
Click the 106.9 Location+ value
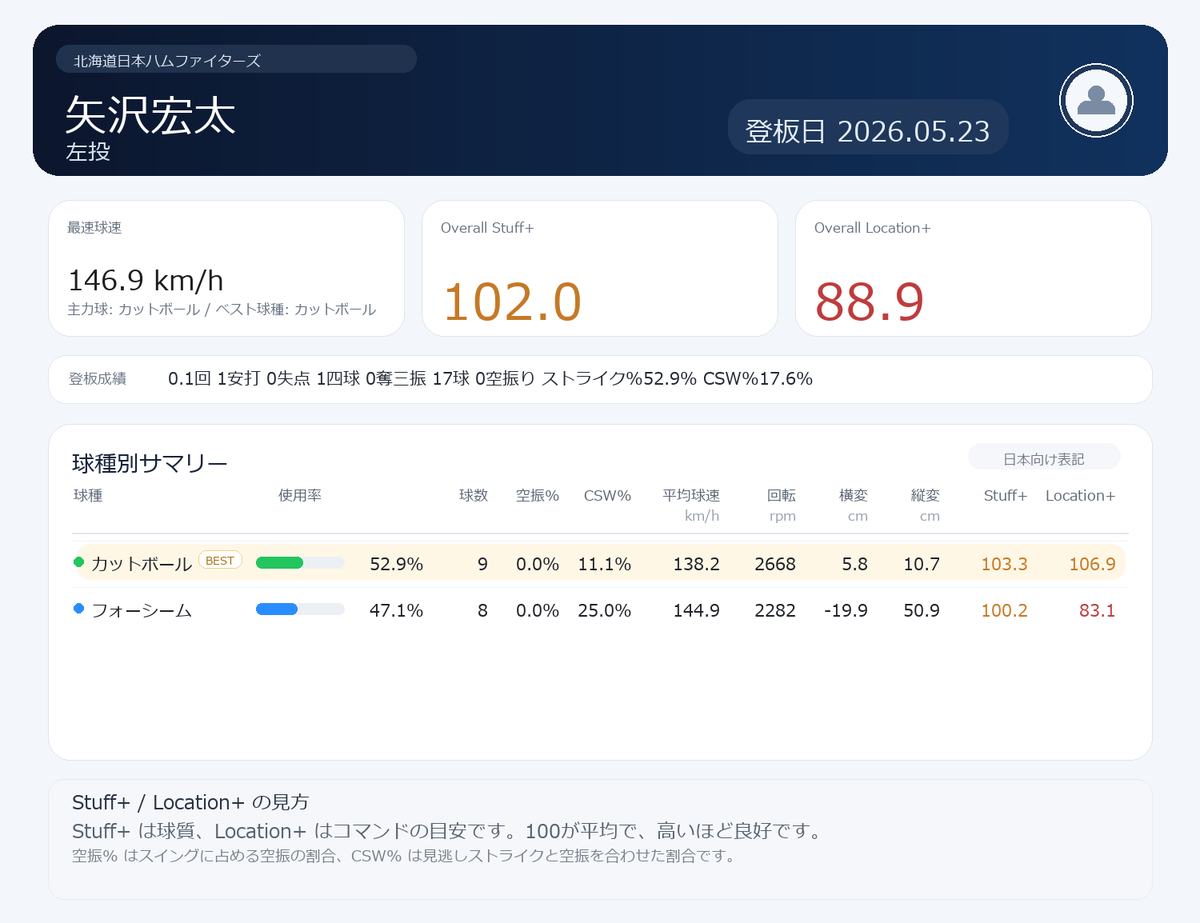click(x=1092, y=564)
